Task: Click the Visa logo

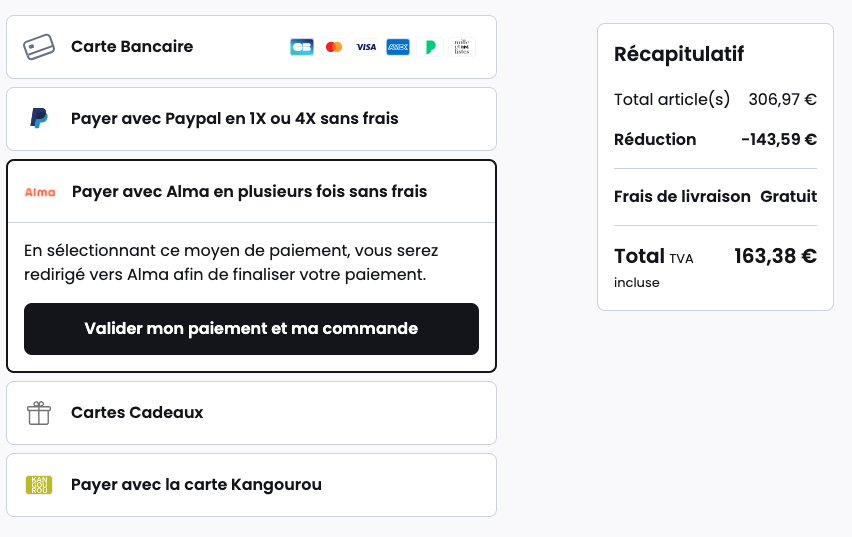Action: (366, 47)
